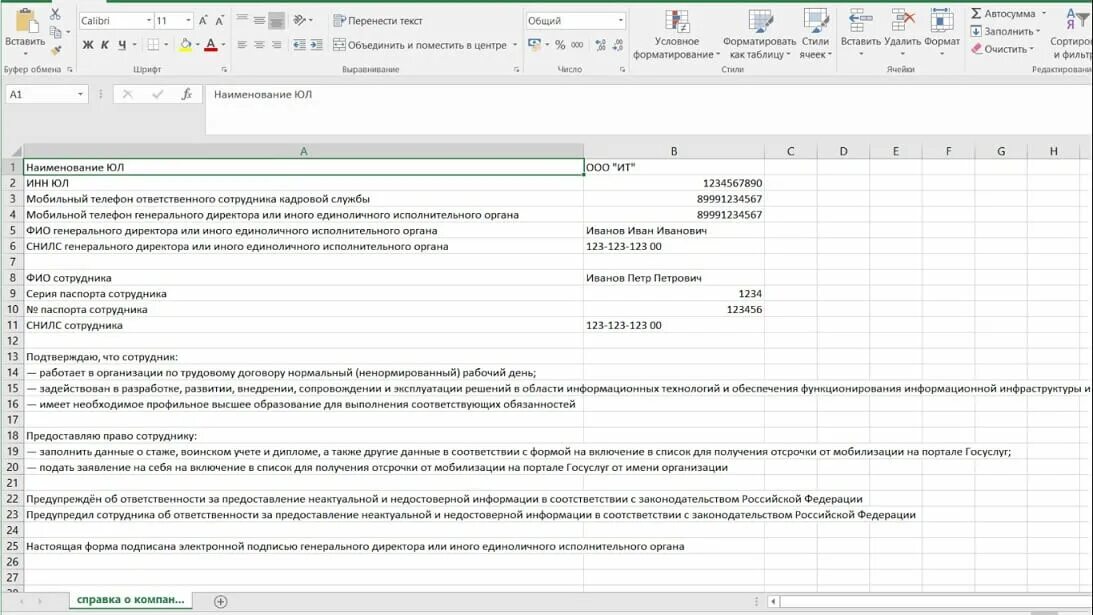Image resolution: width=1093 pixels, height=615 pixels.
Task: Open the number format Общий dropdown
Action: click(620, 21)
